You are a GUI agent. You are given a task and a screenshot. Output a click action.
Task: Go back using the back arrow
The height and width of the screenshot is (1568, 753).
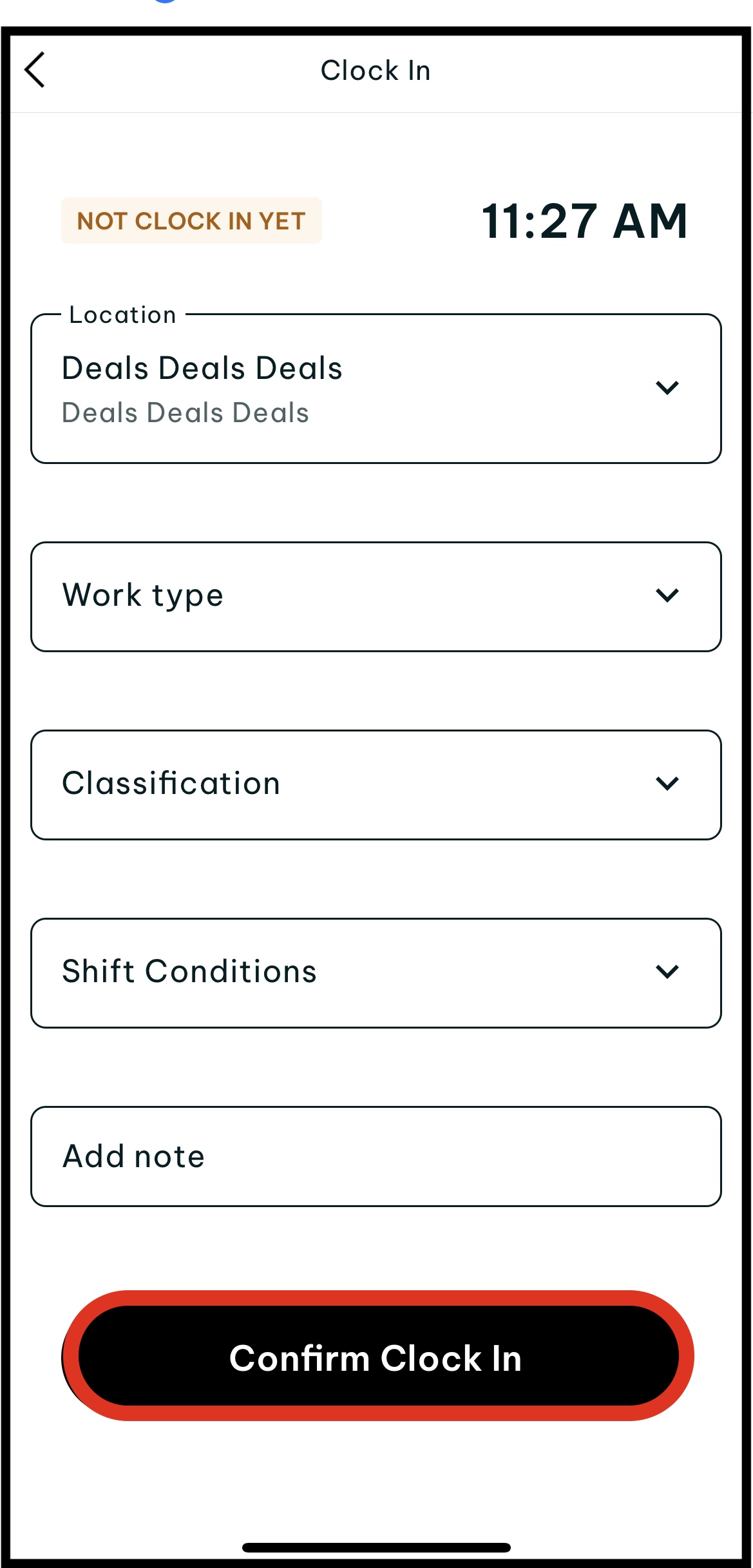pos(35,70)
